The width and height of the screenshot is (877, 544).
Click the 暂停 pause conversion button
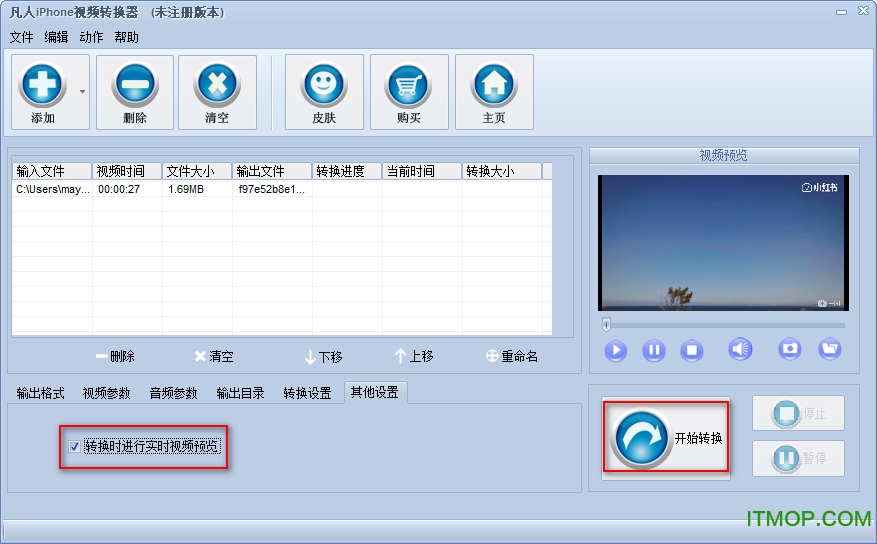pos(798,458)
